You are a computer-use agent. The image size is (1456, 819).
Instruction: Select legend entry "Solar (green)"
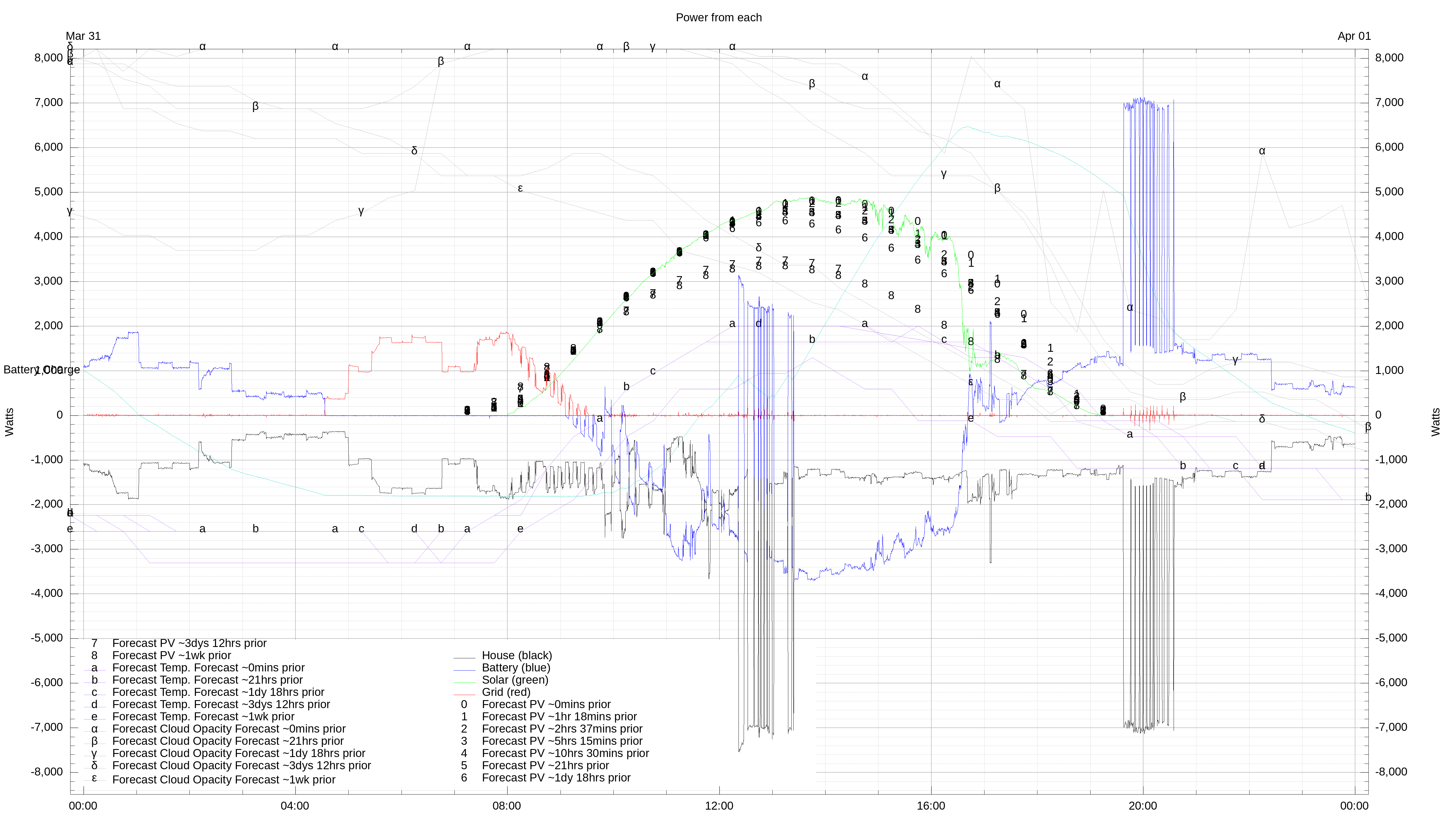click(515, 680)
